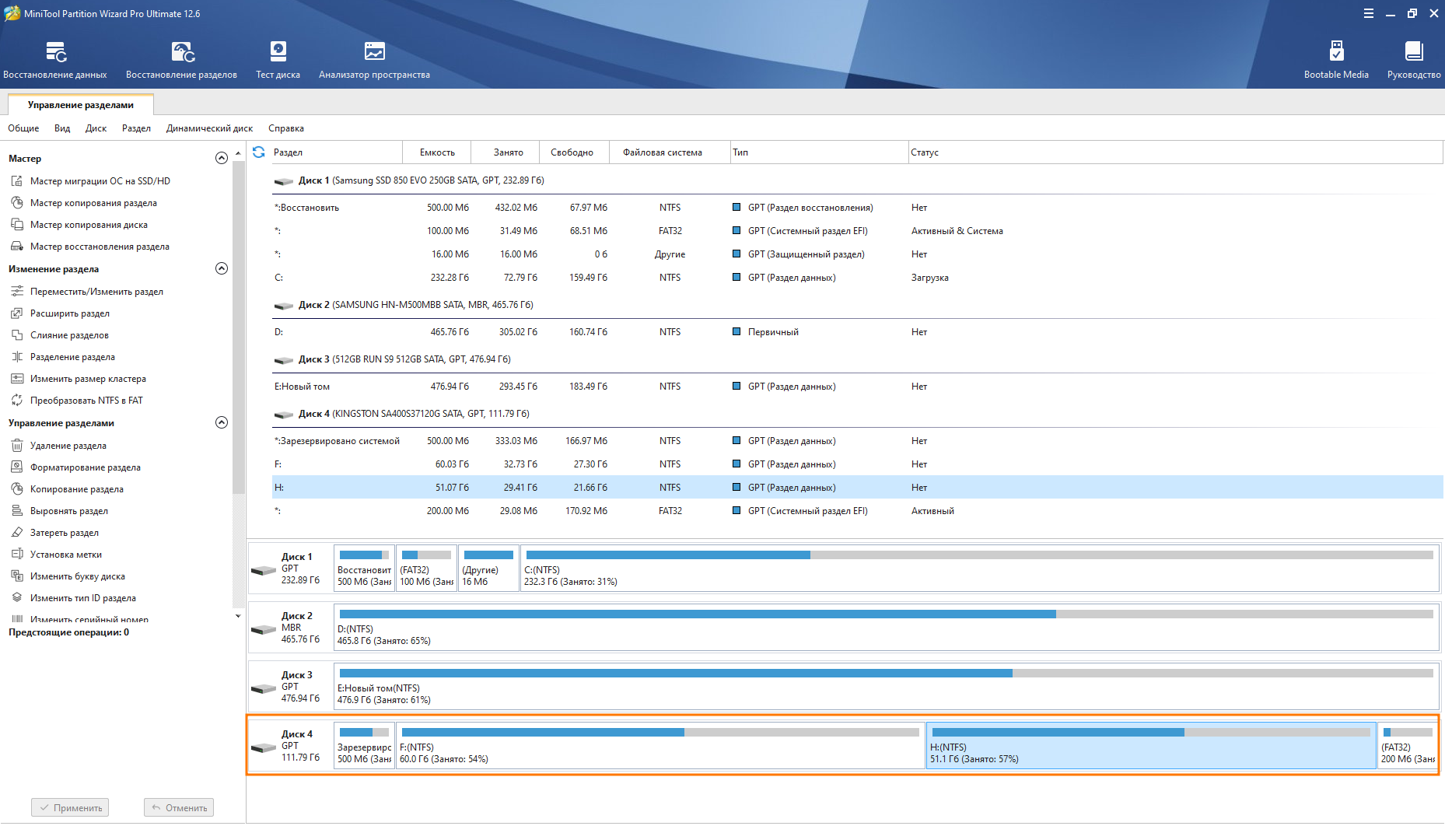Viewport: 1445px width, 840px height.
Task: Click the refresh icon beside Раздел column
Action: click(259, 152)
